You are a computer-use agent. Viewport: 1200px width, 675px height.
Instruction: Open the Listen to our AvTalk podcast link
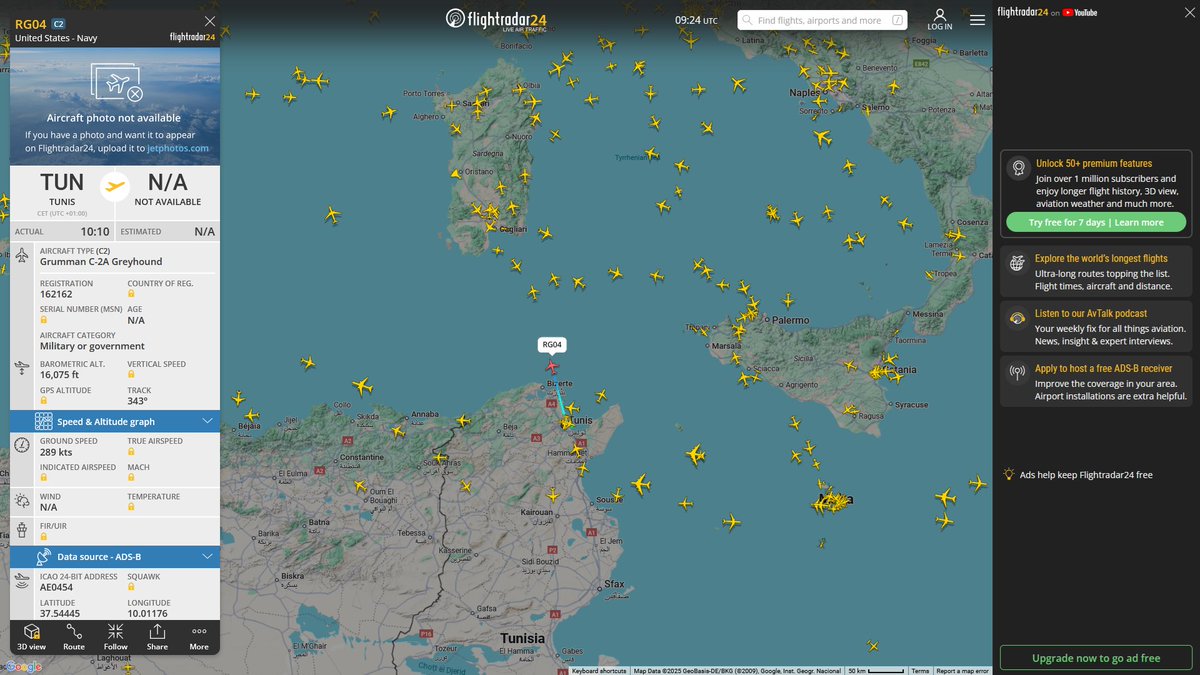tap(1096, 327)
